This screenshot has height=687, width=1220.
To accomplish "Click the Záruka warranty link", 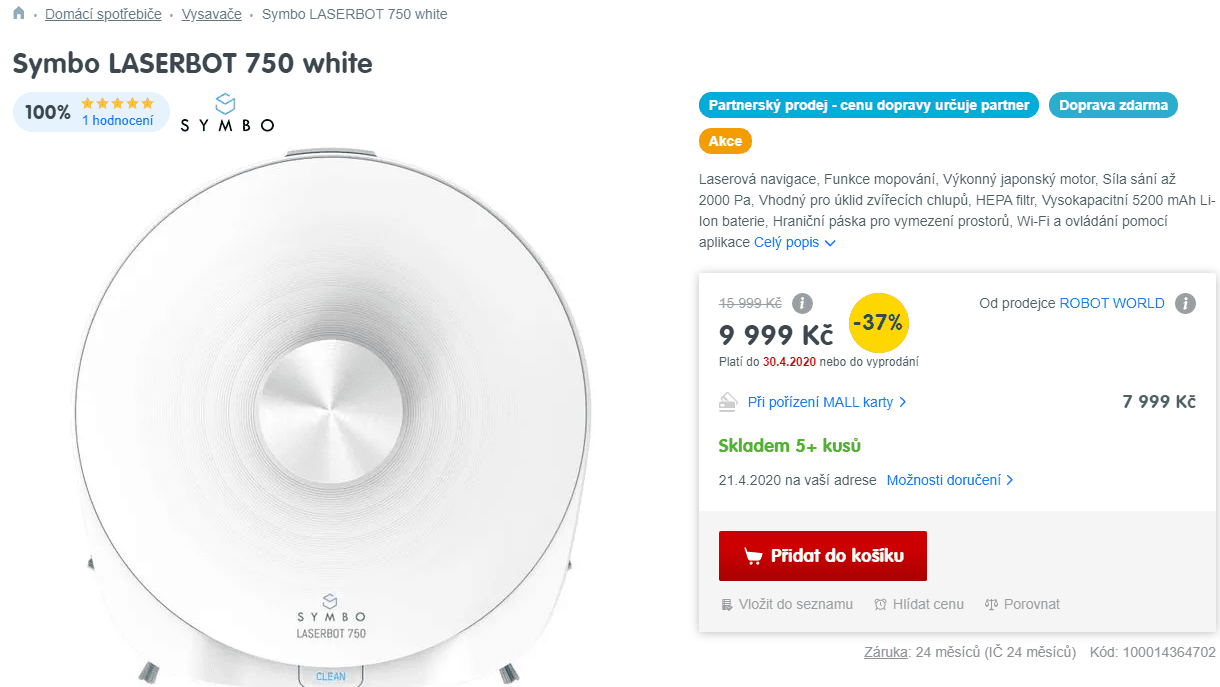I will click(x=885, y=652).
